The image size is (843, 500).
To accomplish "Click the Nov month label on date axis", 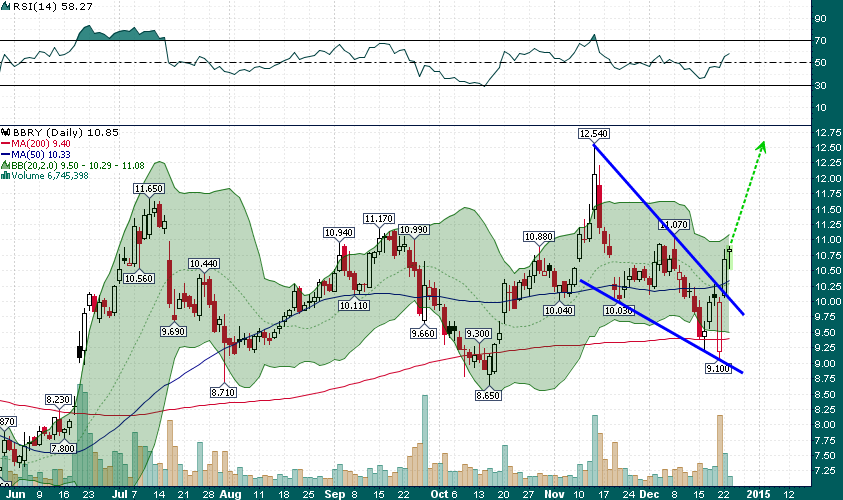I will pos(554,494).
